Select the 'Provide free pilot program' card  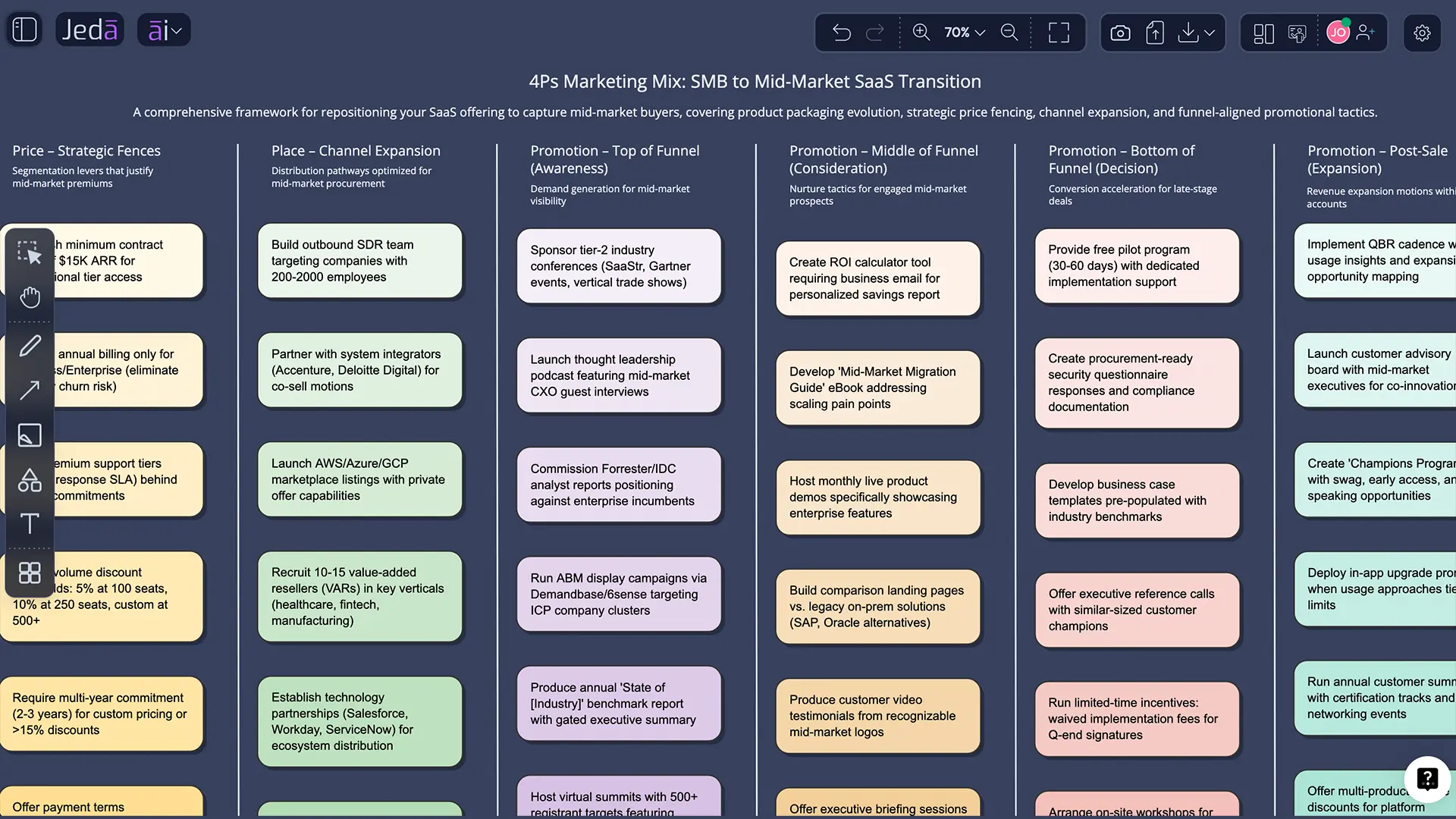[1137, 265]
